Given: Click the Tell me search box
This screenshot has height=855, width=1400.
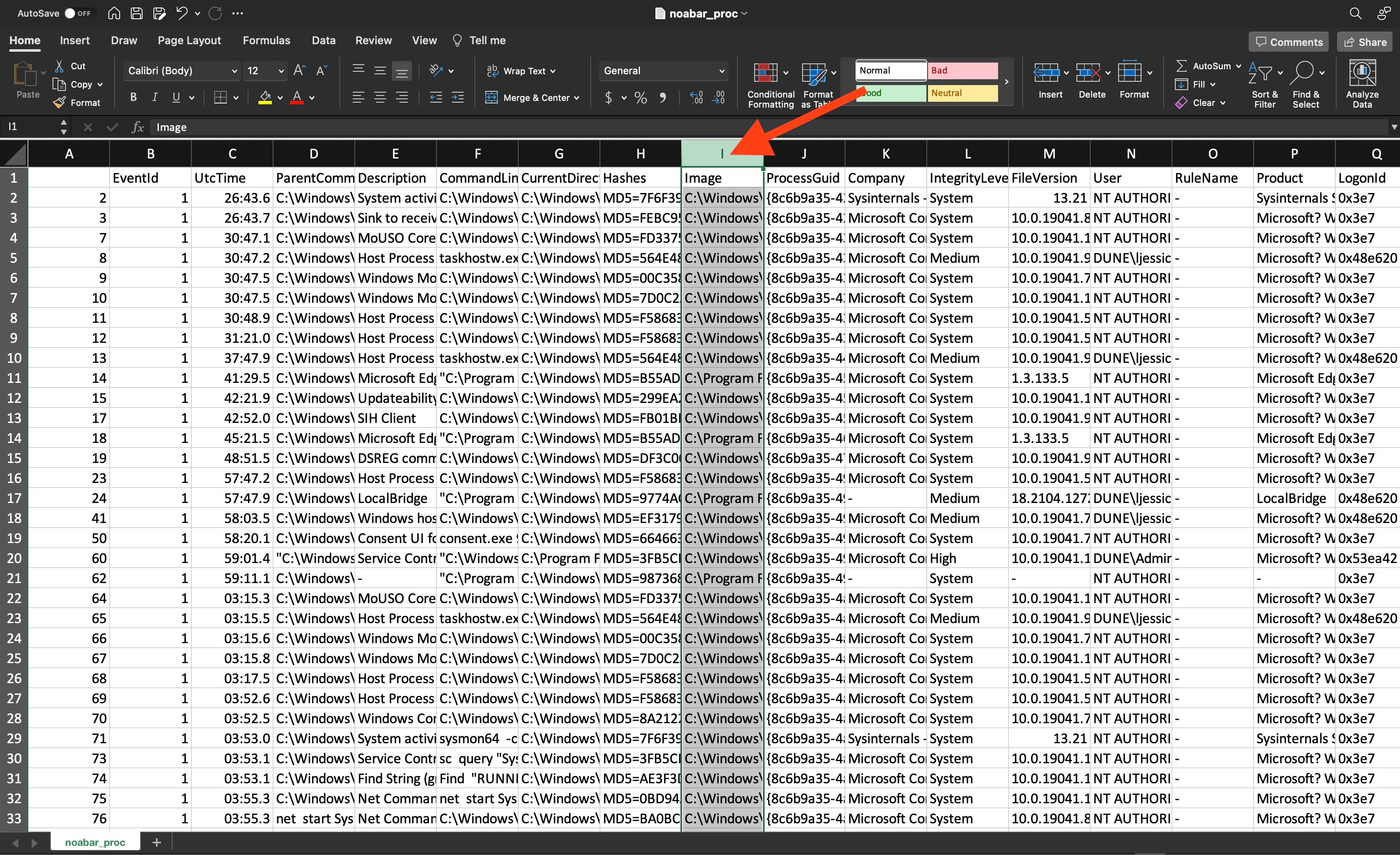Looking at the screenshot, I should 478,40.
